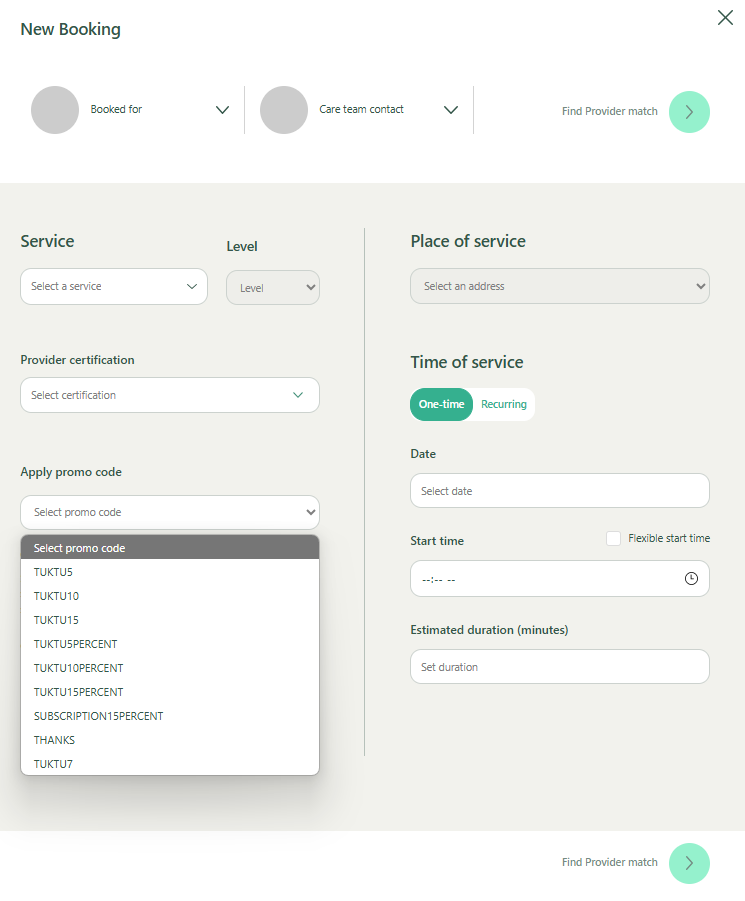The width and height of the screenshot is (745, 901).
Task: Close the New Booking dialog
Action: 725,17
